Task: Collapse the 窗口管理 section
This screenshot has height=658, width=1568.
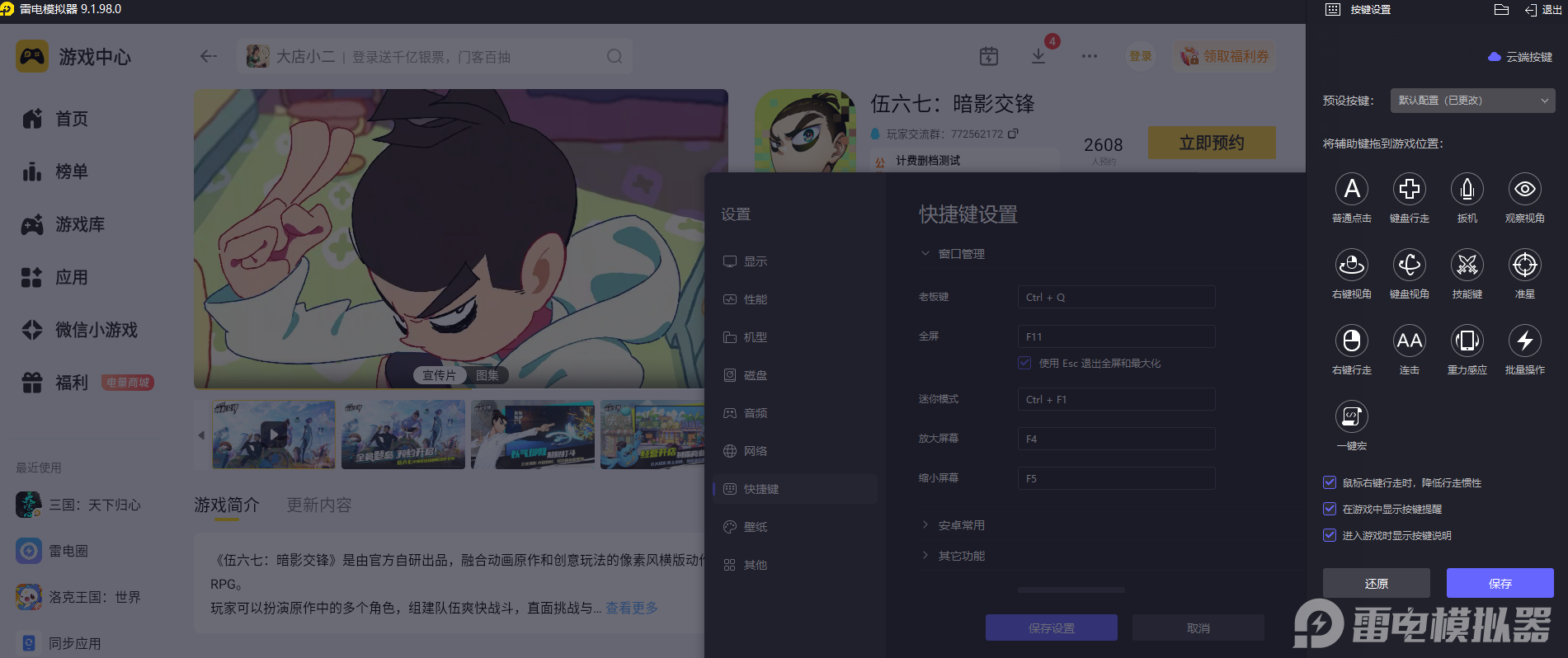Action: click(952, 254)
